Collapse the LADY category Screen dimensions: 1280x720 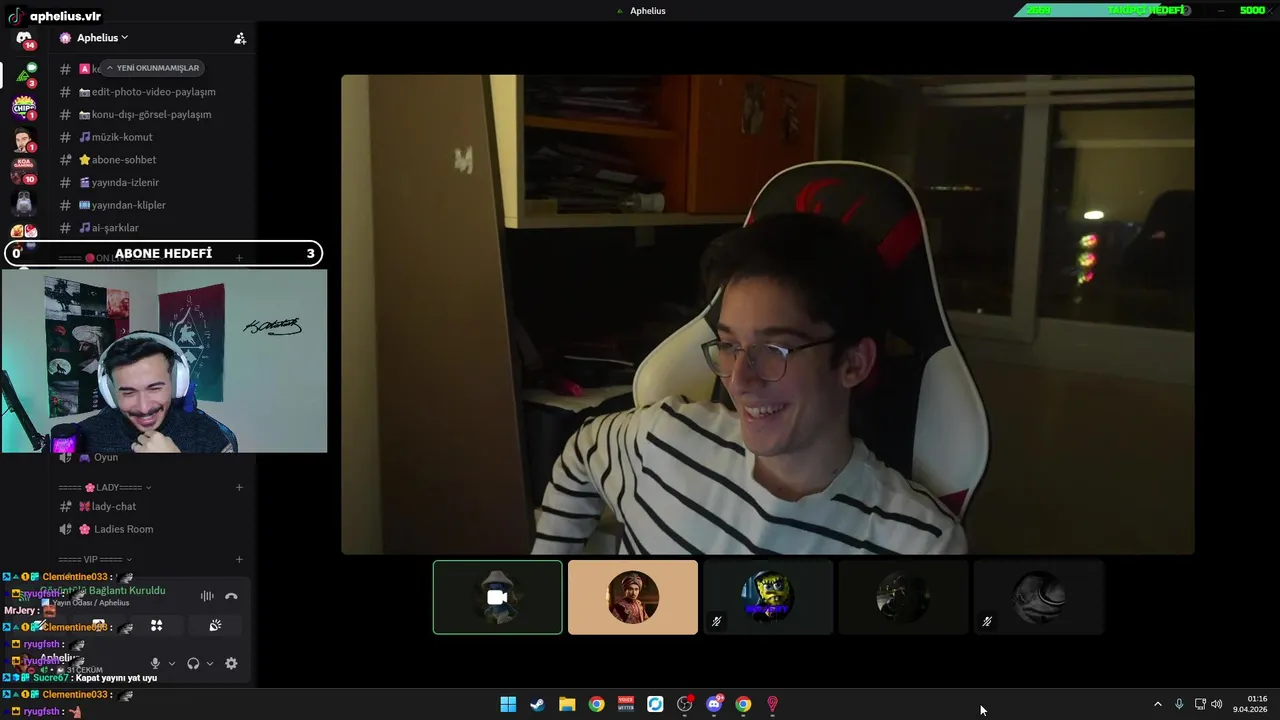(105, 488)
